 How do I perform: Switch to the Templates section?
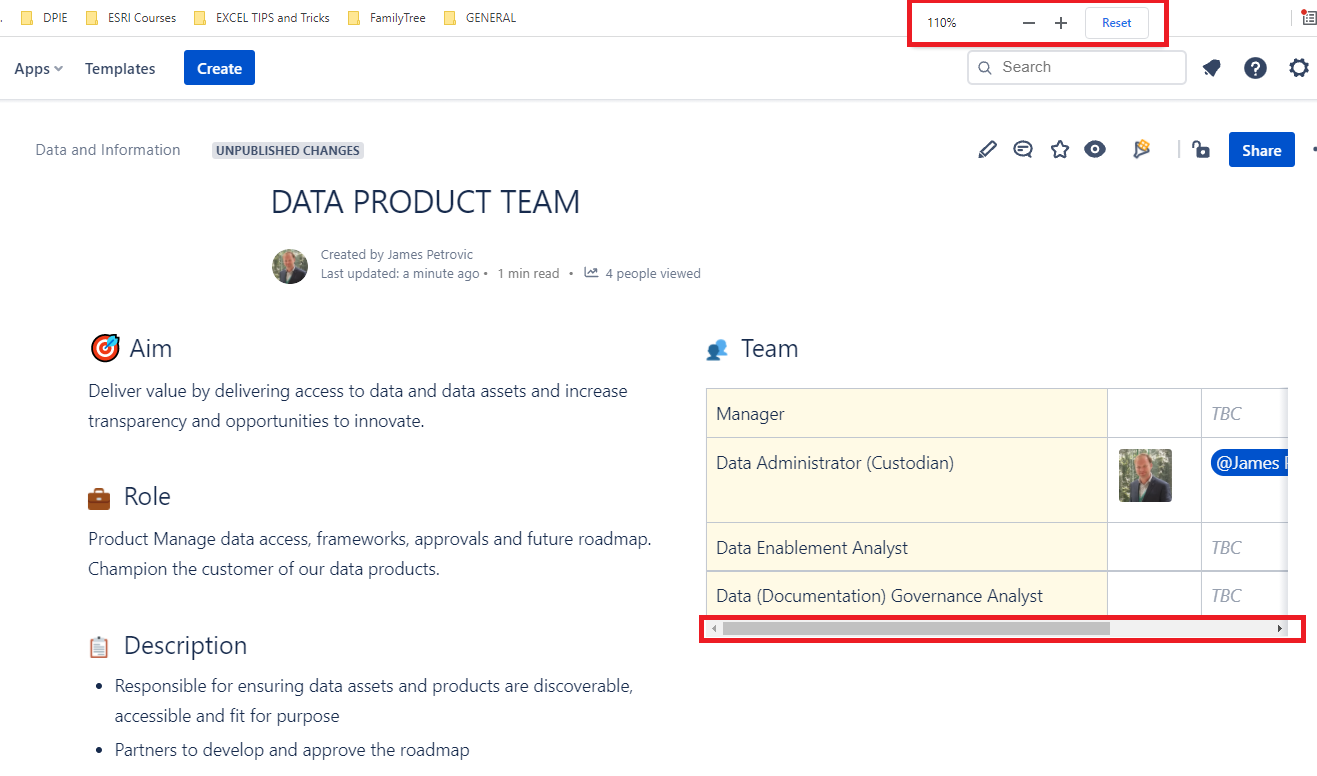click(120, 68)
